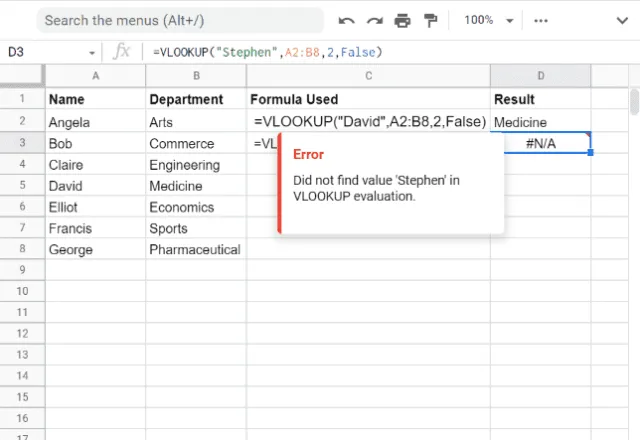The image size is (640, 440).
Task: Click the vertical scrollbar thumb
Action: tap(634, 101)
